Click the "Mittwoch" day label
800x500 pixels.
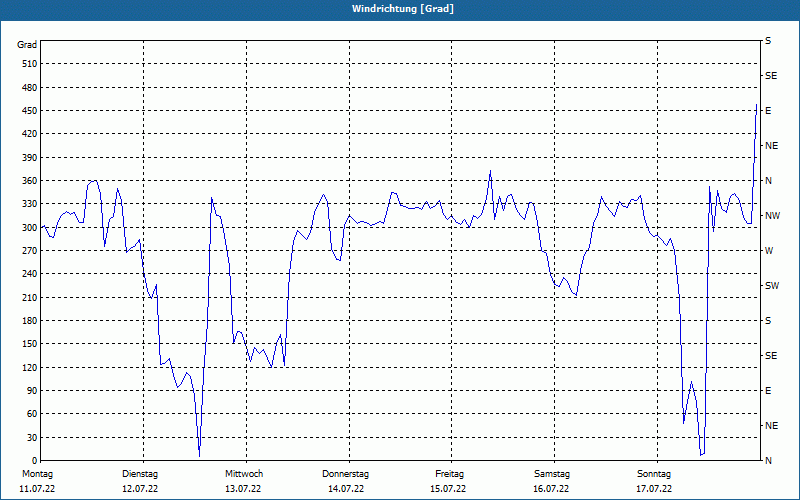click(x=244, y=474)
